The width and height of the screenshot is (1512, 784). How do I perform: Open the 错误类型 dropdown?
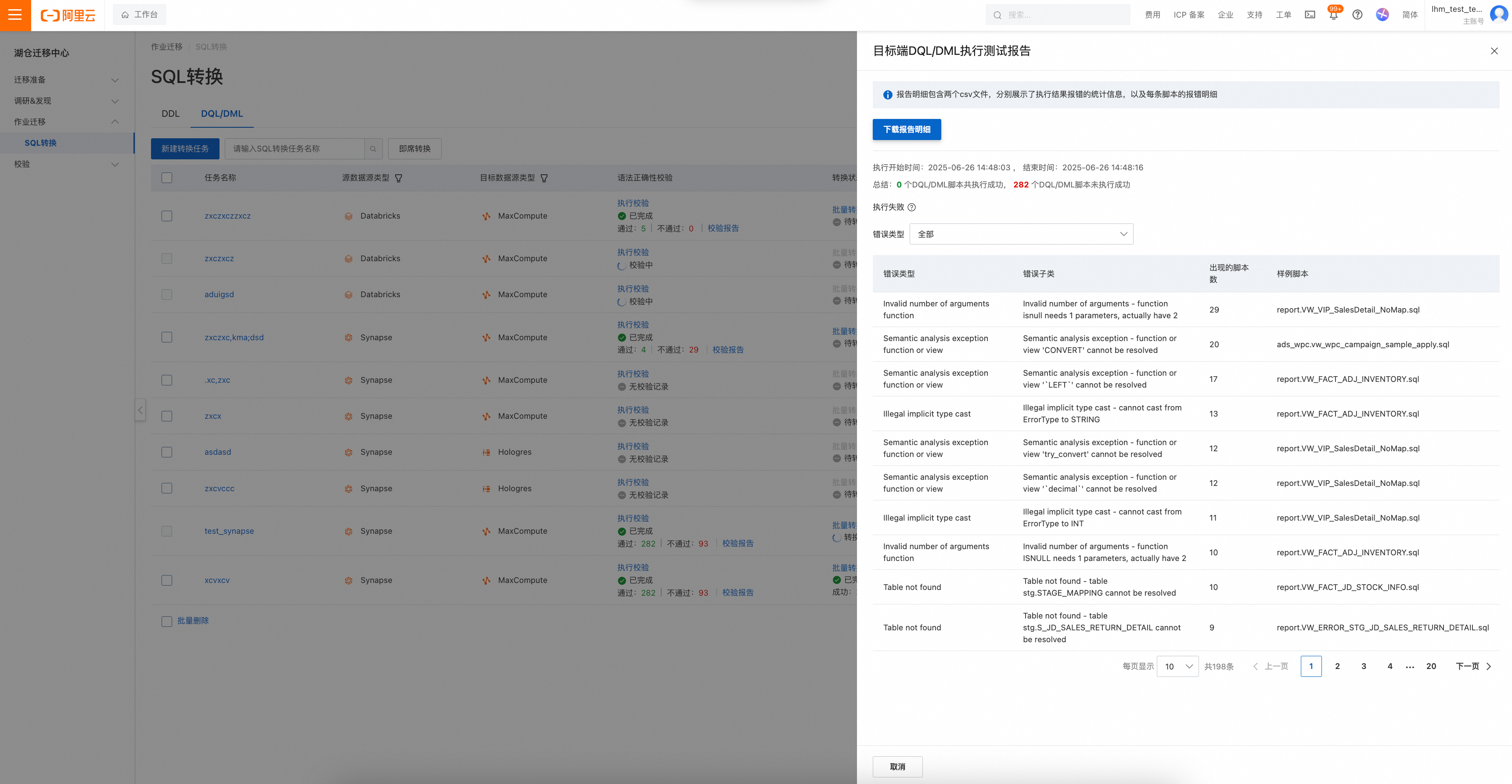[x=1021, y=234]
